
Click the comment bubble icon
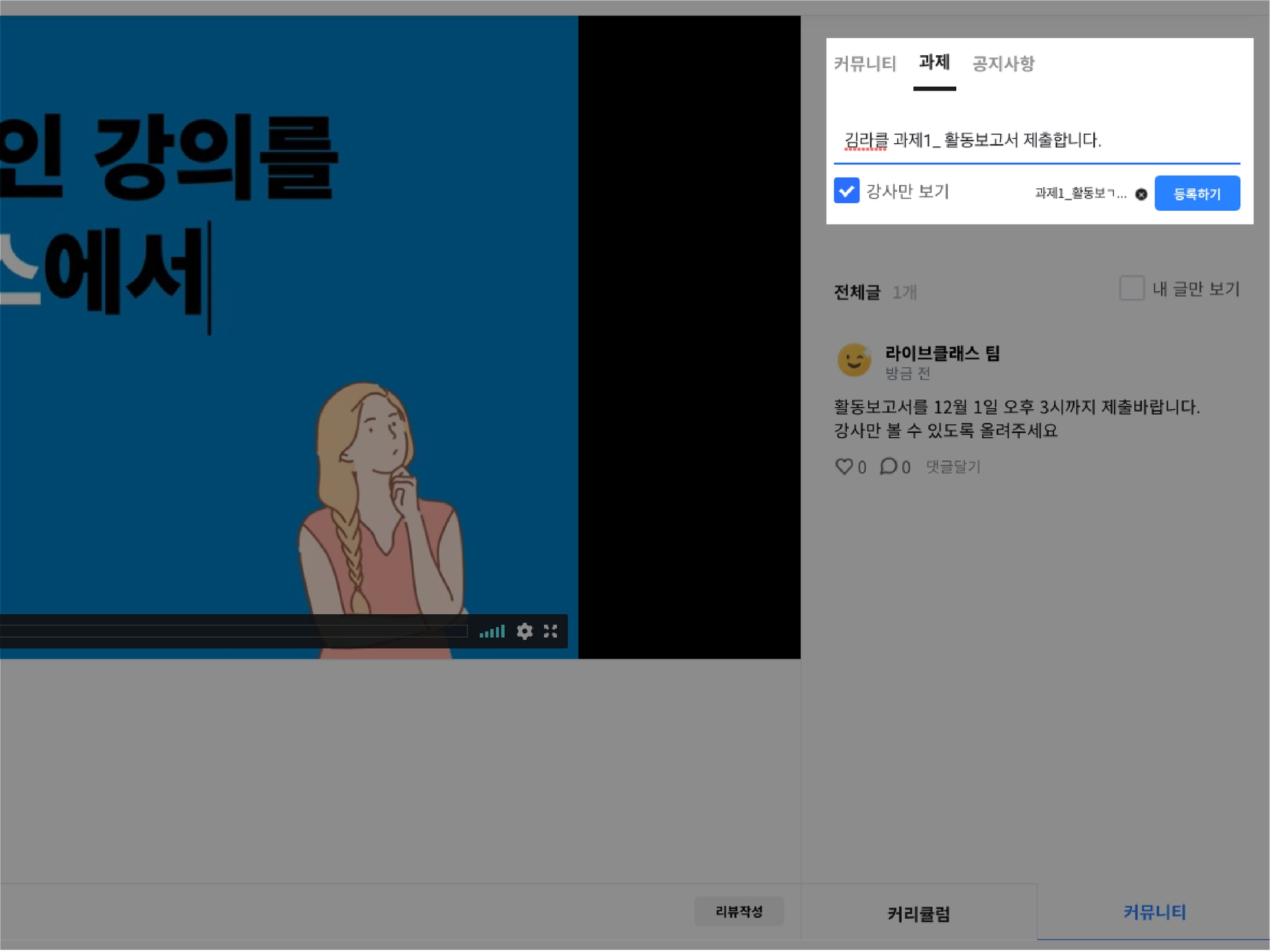888,466
